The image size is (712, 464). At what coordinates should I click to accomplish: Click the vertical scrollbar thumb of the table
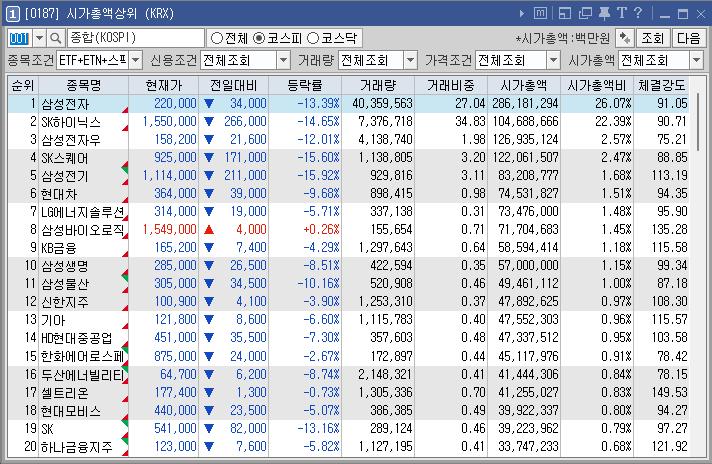point(698,122)
